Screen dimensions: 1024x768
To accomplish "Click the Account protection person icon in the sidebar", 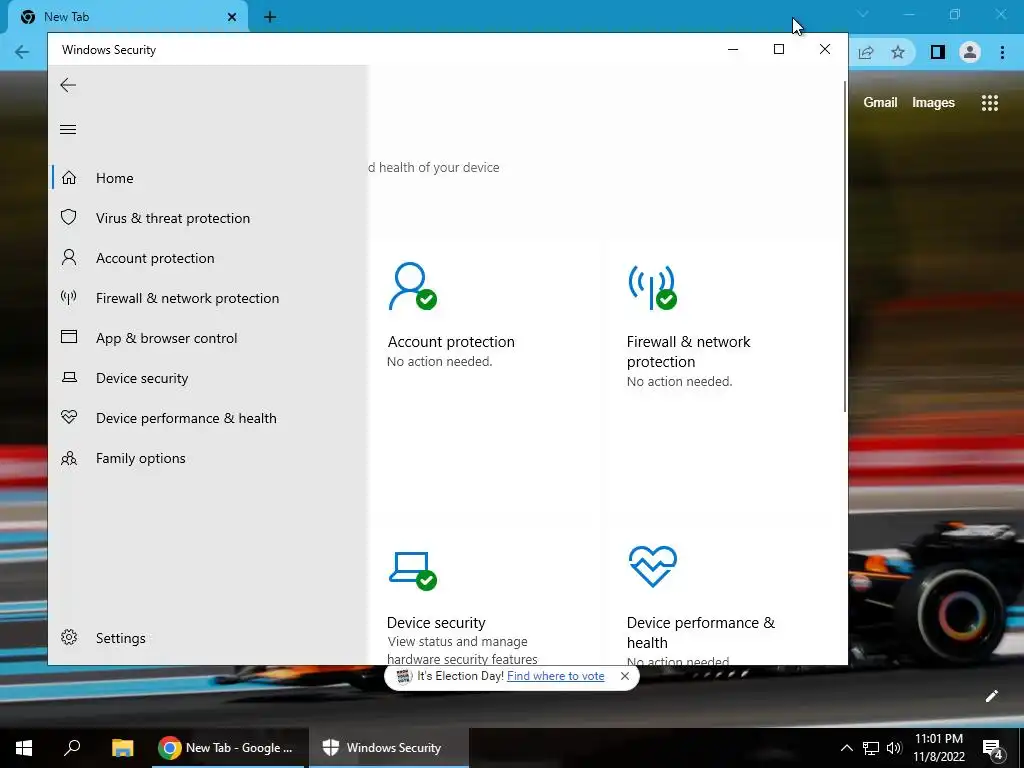I will click(x=69, y=257).
